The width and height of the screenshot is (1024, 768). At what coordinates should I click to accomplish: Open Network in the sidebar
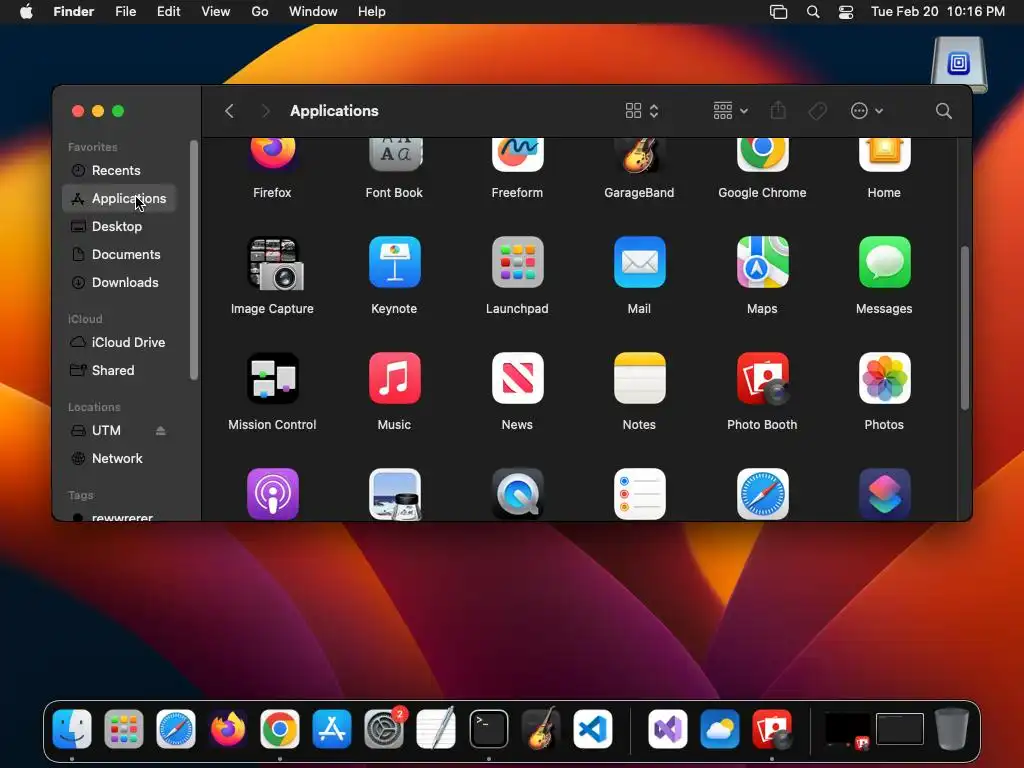119,458
